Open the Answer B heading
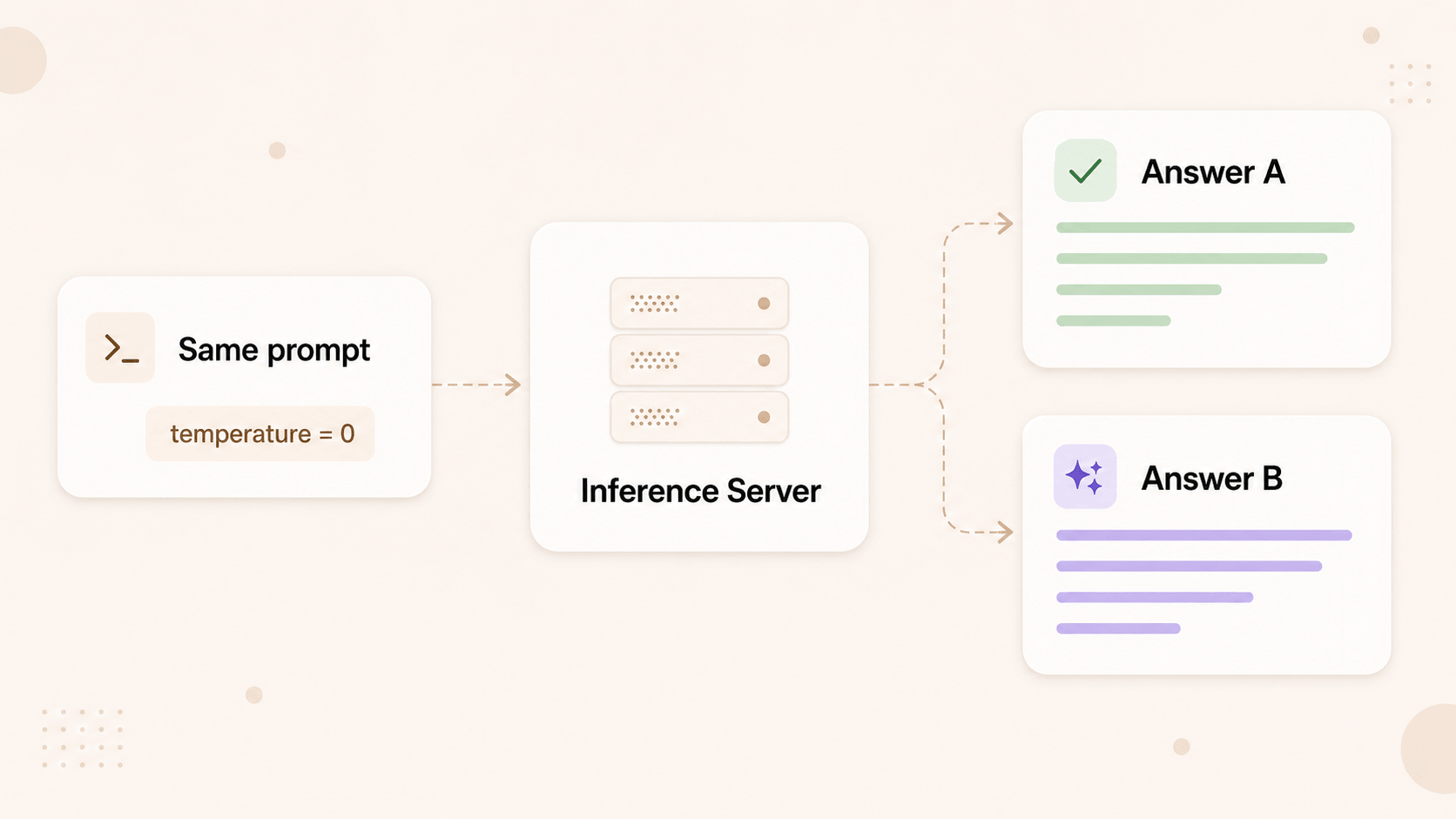The width and height of the screenshot is (1456, 819). pyautogui.click(x=1211, y=478)
